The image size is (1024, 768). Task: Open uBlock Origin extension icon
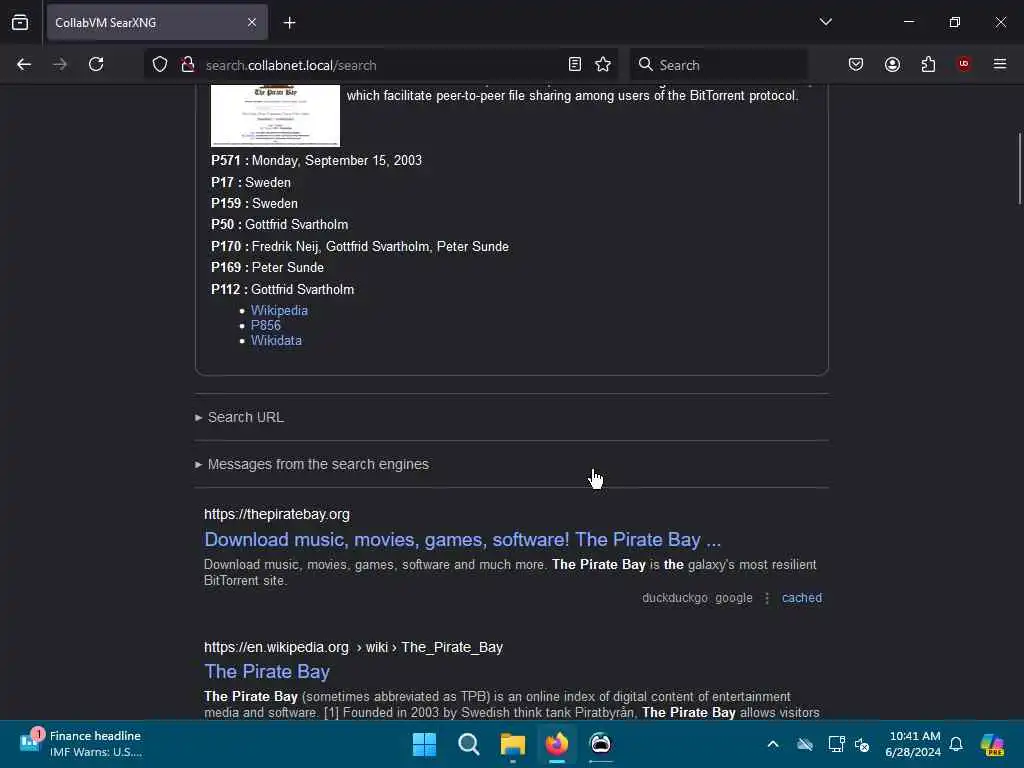click(964, 64)
